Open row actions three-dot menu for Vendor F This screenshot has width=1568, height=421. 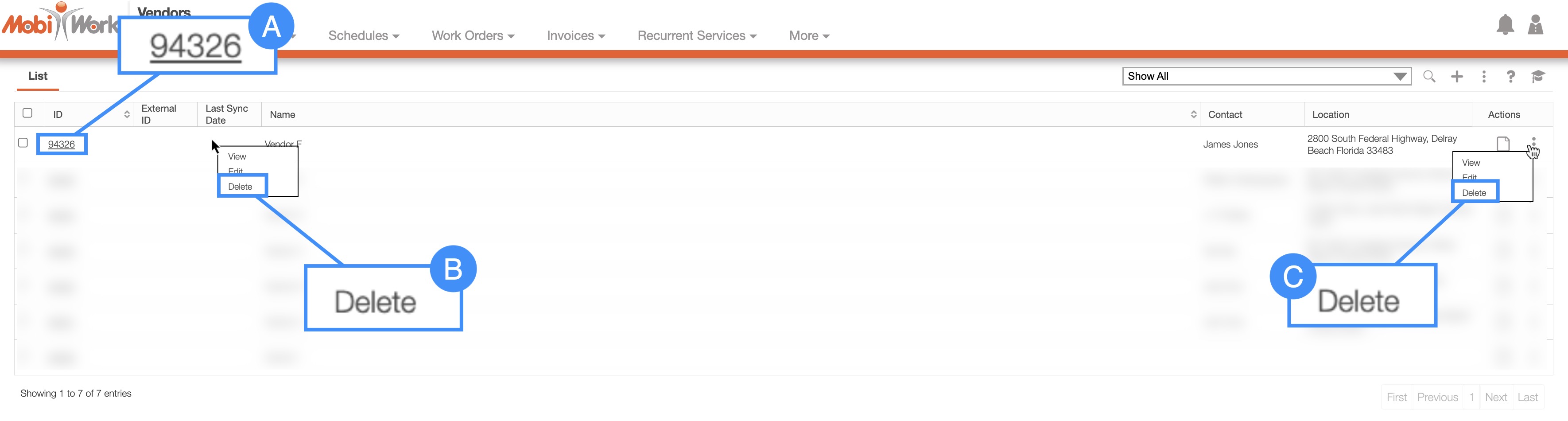click(1533, 143)
